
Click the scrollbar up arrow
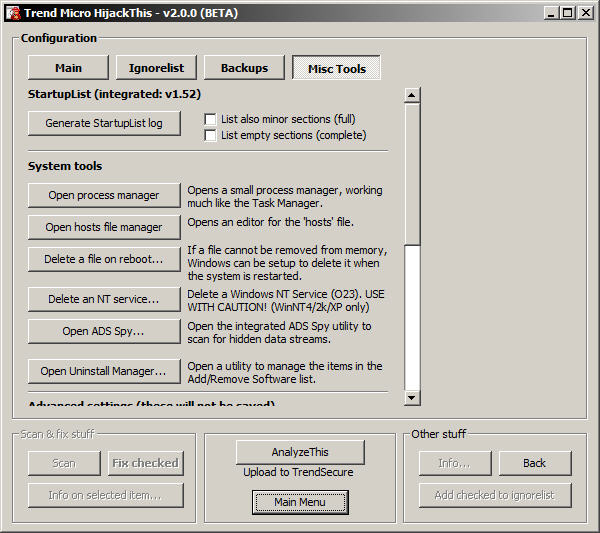pyautogui.click(x=412, y=95)
